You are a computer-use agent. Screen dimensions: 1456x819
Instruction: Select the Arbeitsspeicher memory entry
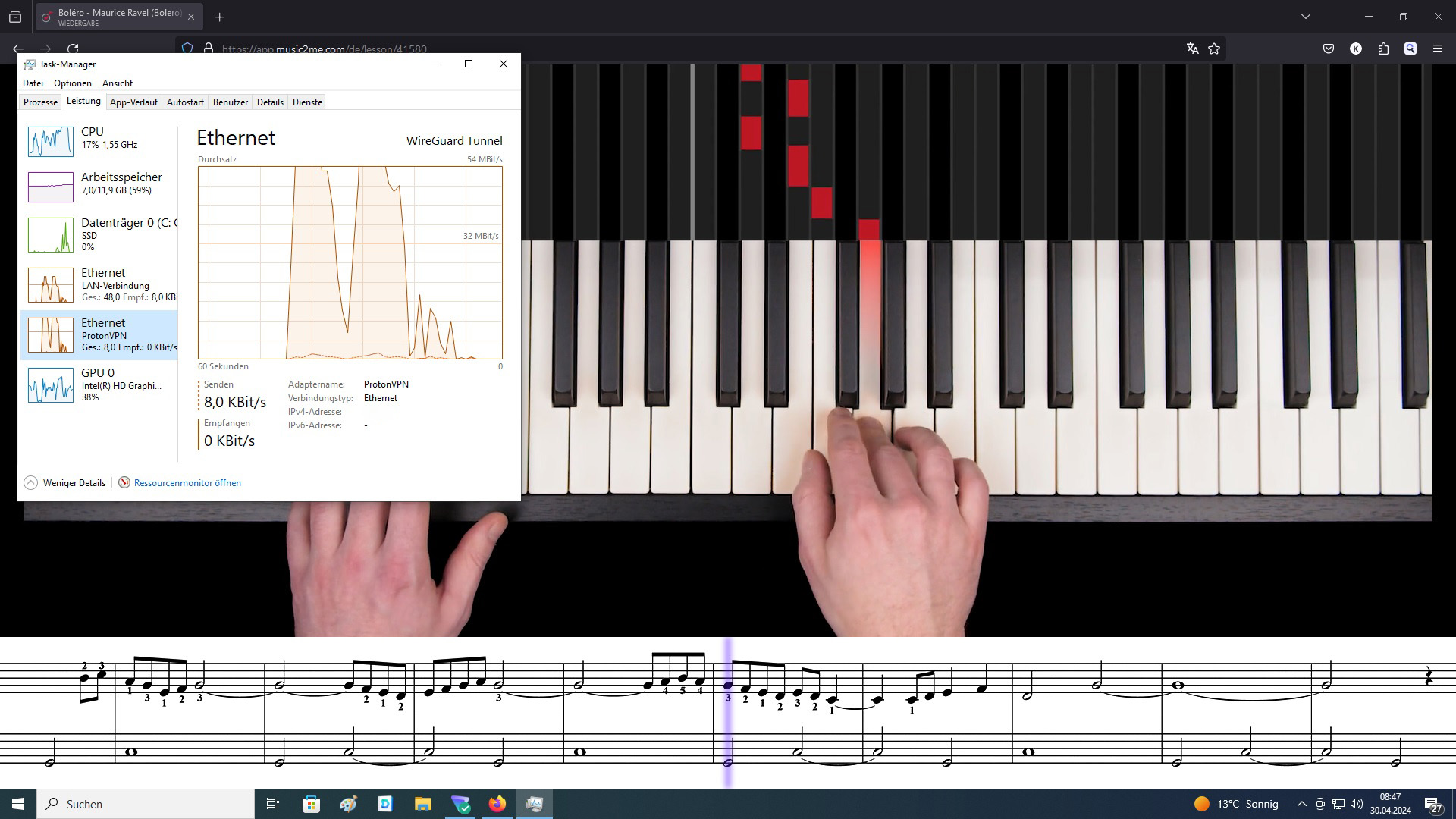coord(99,187)
